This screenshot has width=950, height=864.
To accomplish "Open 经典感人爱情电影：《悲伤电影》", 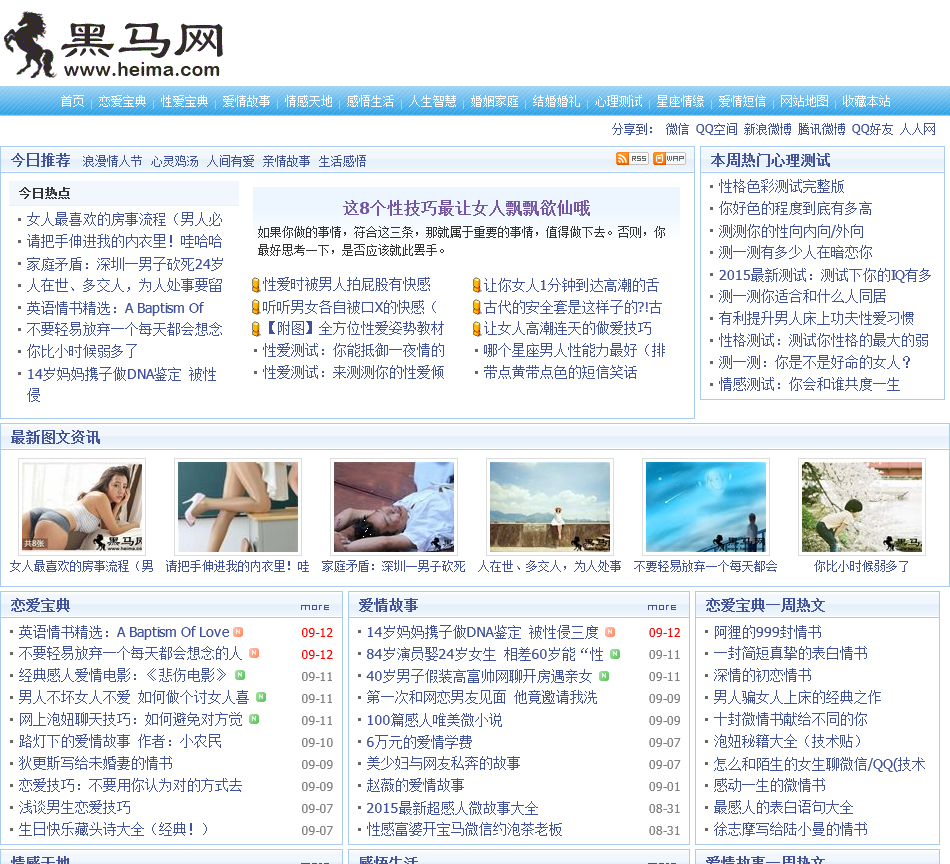I will pos(122,676).
